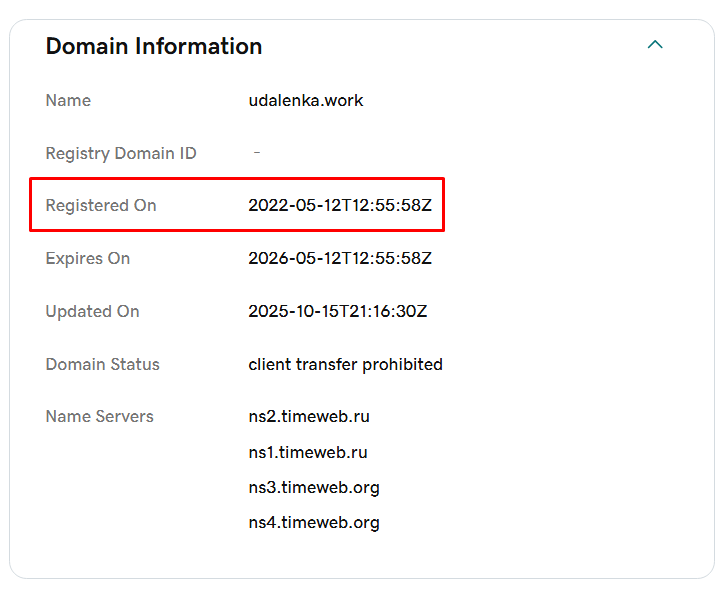
Task: Select name server ns3.timeweb.org
Action: (314, 487)
